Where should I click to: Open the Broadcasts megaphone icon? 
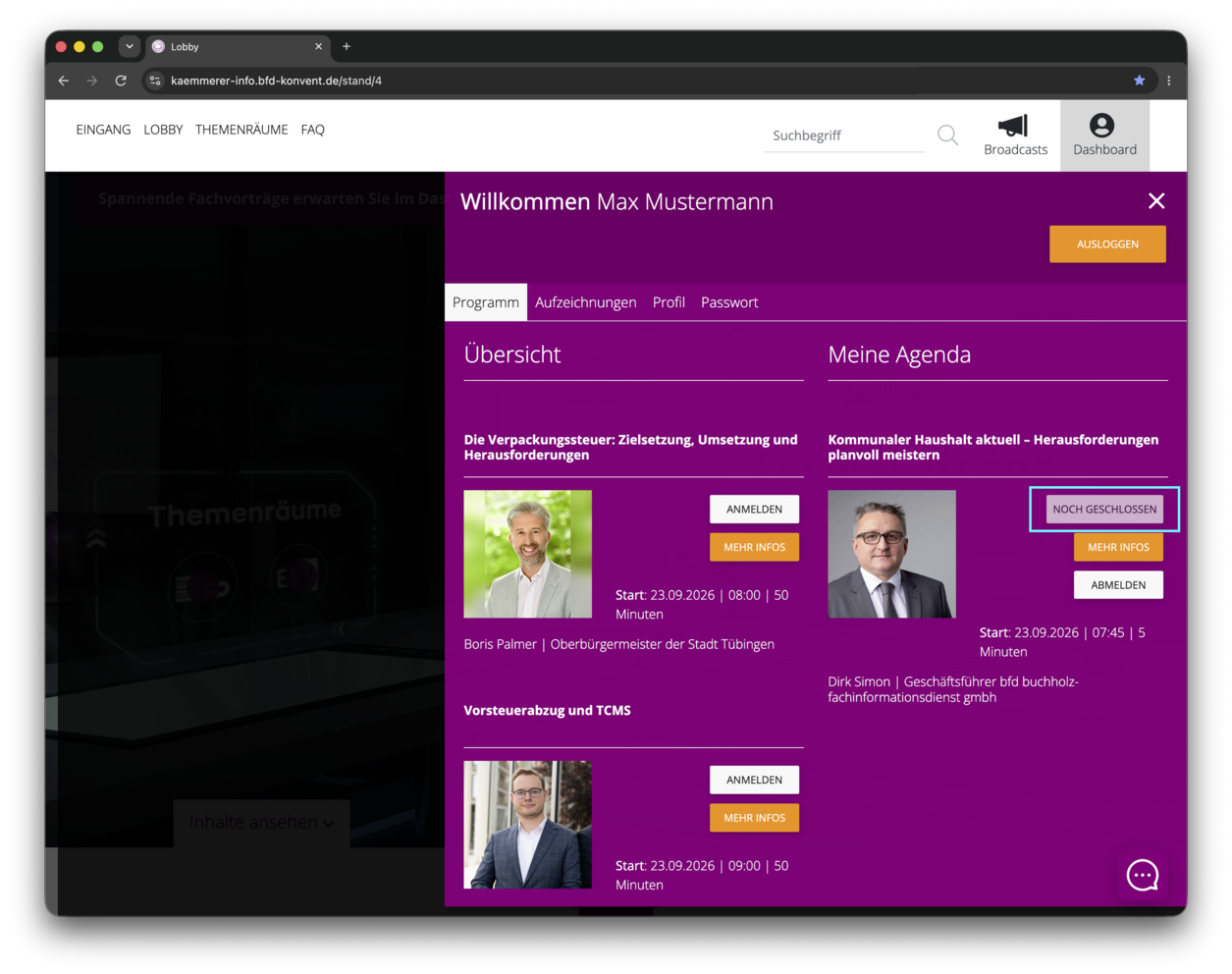click(x=1014, y=126)
